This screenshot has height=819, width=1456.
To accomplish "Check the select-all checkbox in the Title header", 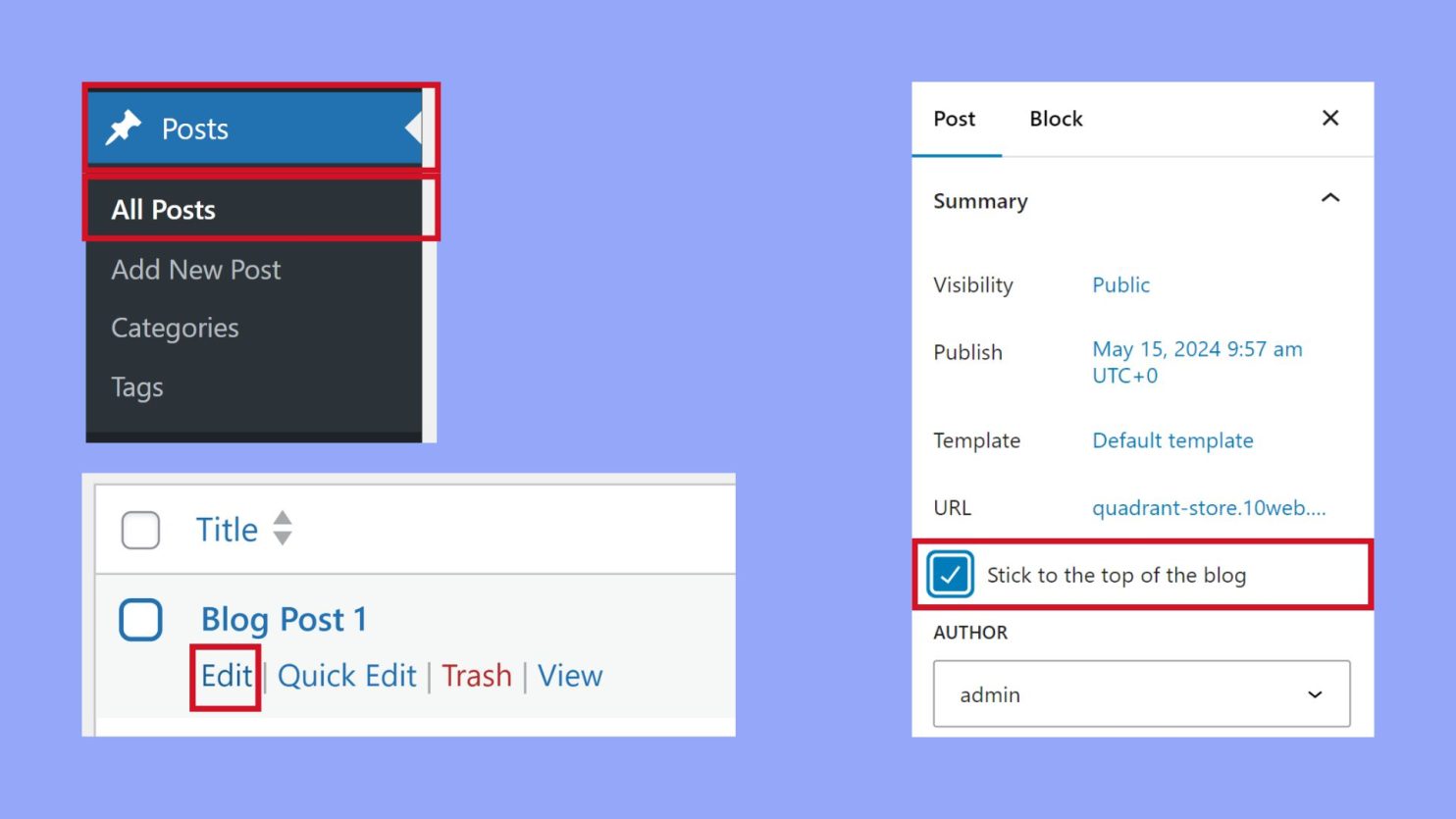I will tap(140, 529).
